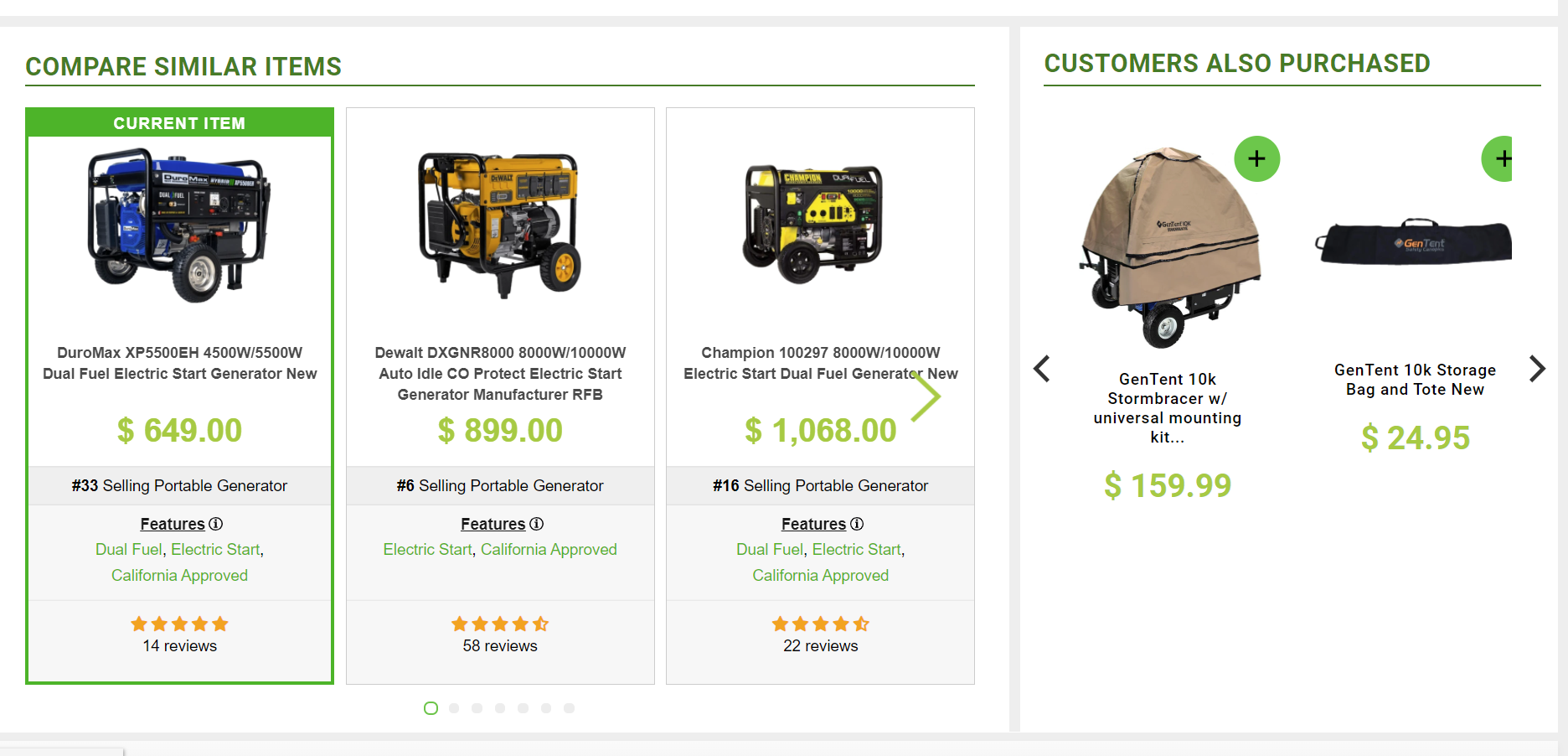This screenshot has height=756, width=1568.
Task: Click CURRENT ITEM banner
Action: click(x=179, y=123)
